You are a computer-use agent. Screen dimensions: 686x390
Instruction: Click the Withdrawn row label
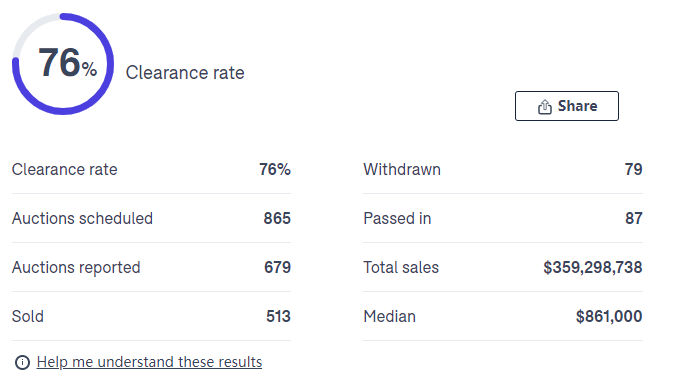[x=402, y=169]
